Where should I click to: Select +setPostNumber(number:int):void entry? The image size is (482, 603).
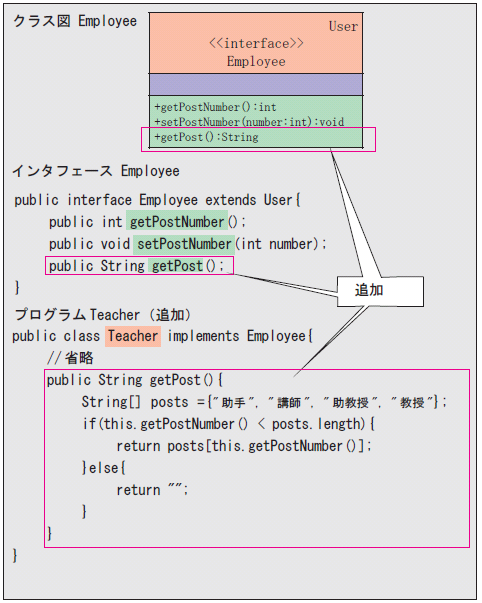click(x=249, y=122)
